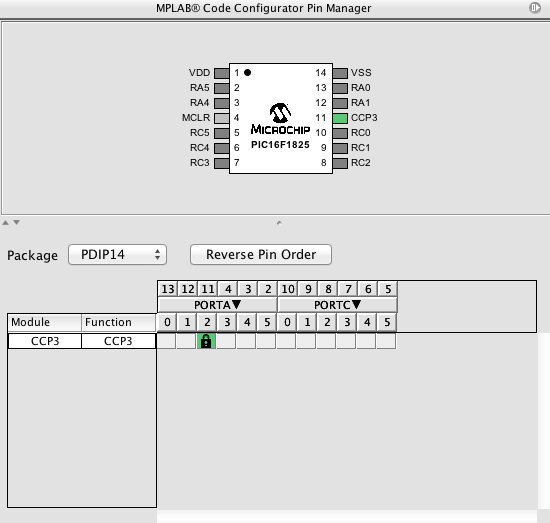The width and height of the screenshot is (550, 523).
Task: Select the RA0 pin box on chip
Action: tap(340, 88)
